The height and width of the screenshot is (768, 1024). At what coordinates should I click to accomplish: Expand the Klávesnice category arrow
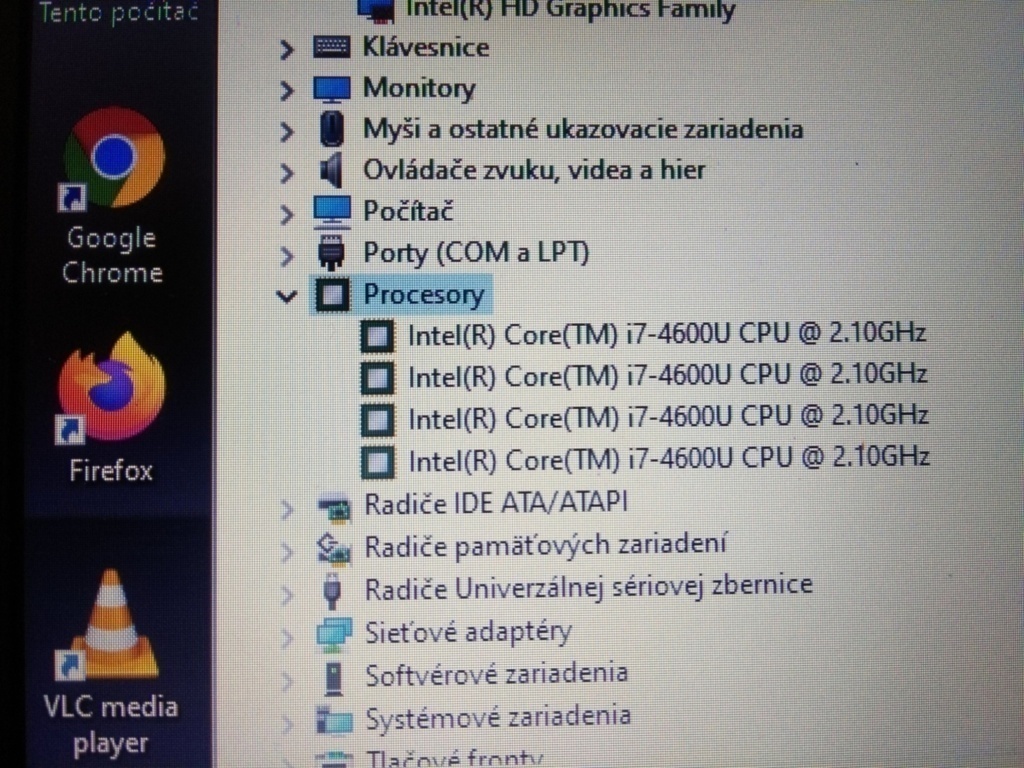point(287,47)
